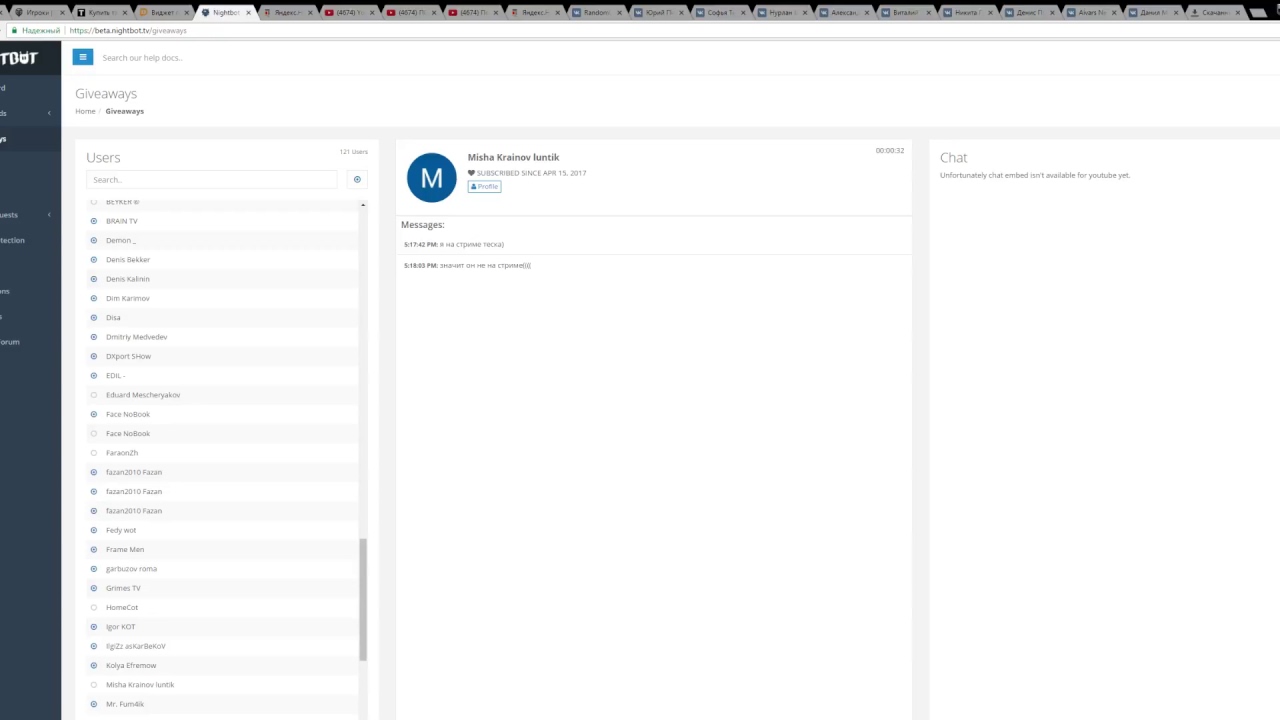The height and width of the screenshot is (720, 1280).
Task: Click the secure lock icon in address bar
Action: coord(14,31)
